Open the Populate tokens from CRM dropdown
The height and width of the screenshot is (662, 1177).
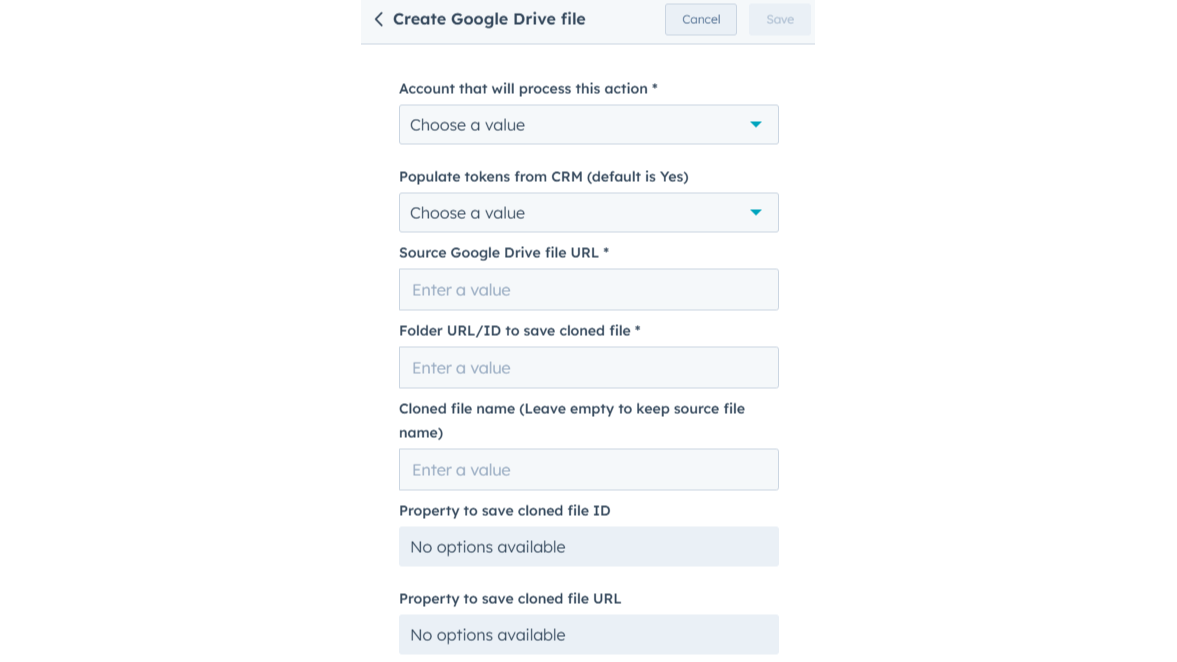click(588, 212)
